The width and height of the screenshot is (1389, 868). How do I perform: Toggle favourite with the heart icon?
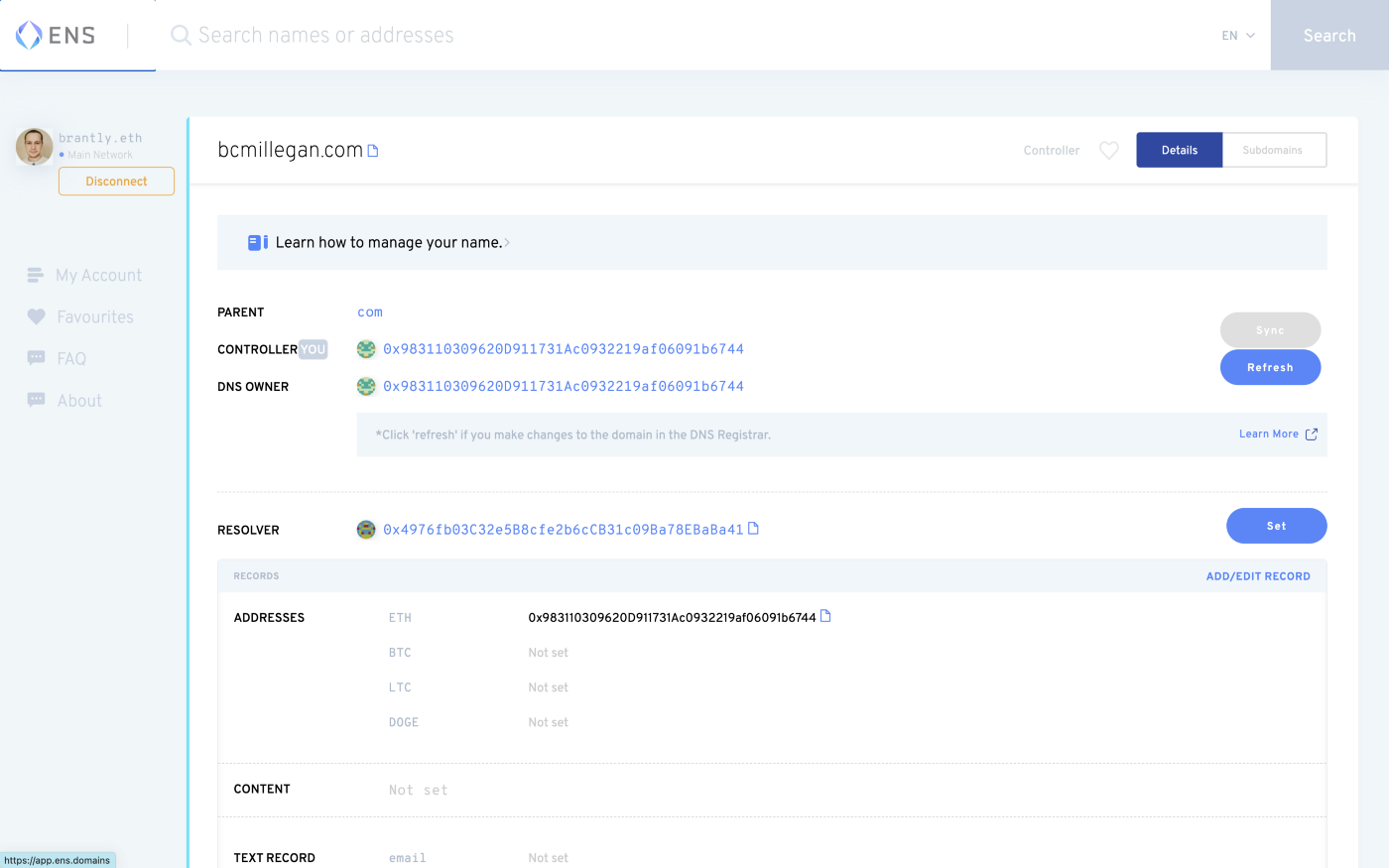point(1108,151)
